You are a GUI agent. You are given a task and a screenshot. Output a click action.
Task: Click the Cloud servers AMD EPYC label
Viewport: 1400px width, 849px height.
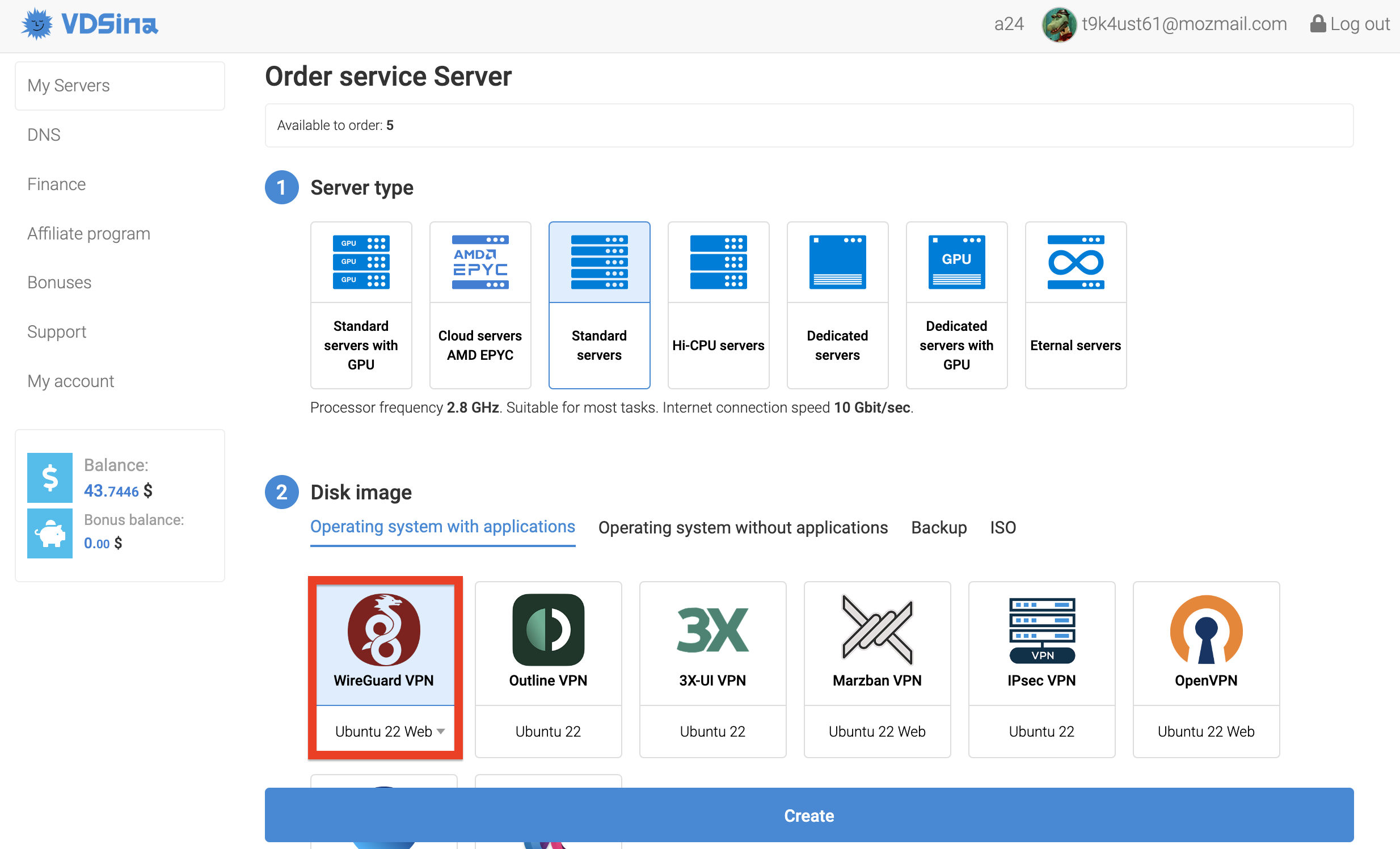pyautogui.click(x=480, y=346)
